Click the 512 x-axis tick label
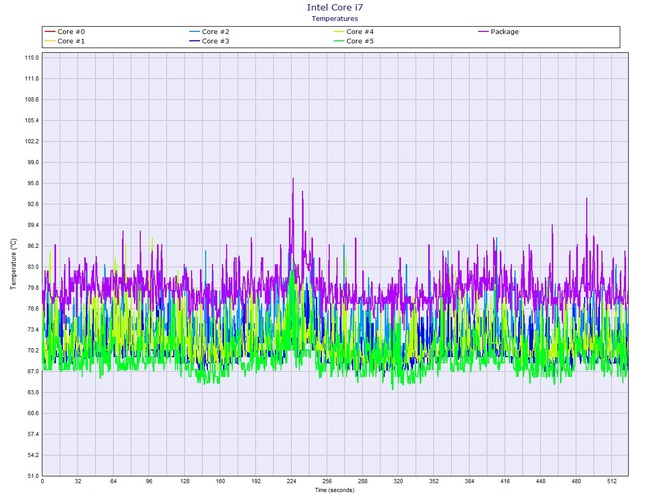The image size is (670, 502). click(612, 481)
